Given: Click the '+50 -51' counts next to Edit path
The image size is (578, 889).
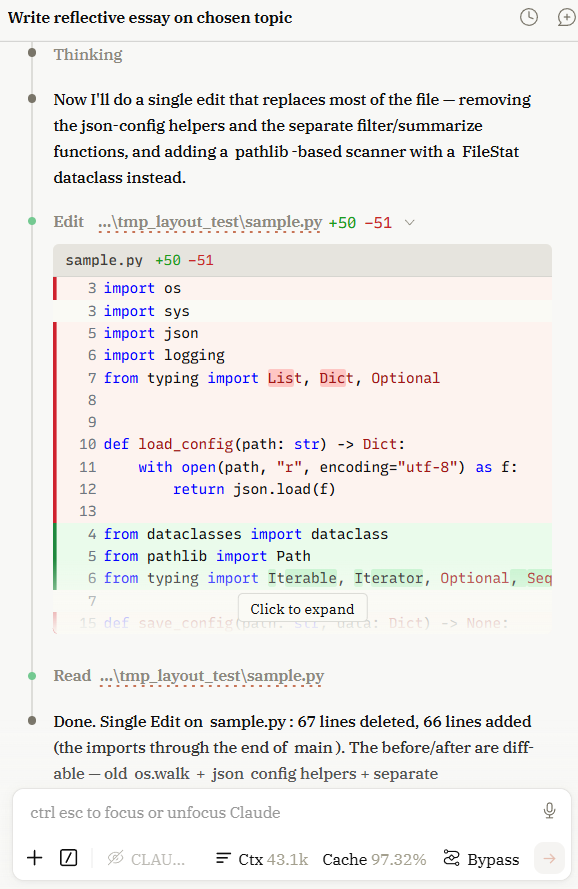Looking at the screenshot, I should pyautogui.click(x=360, y=222).
